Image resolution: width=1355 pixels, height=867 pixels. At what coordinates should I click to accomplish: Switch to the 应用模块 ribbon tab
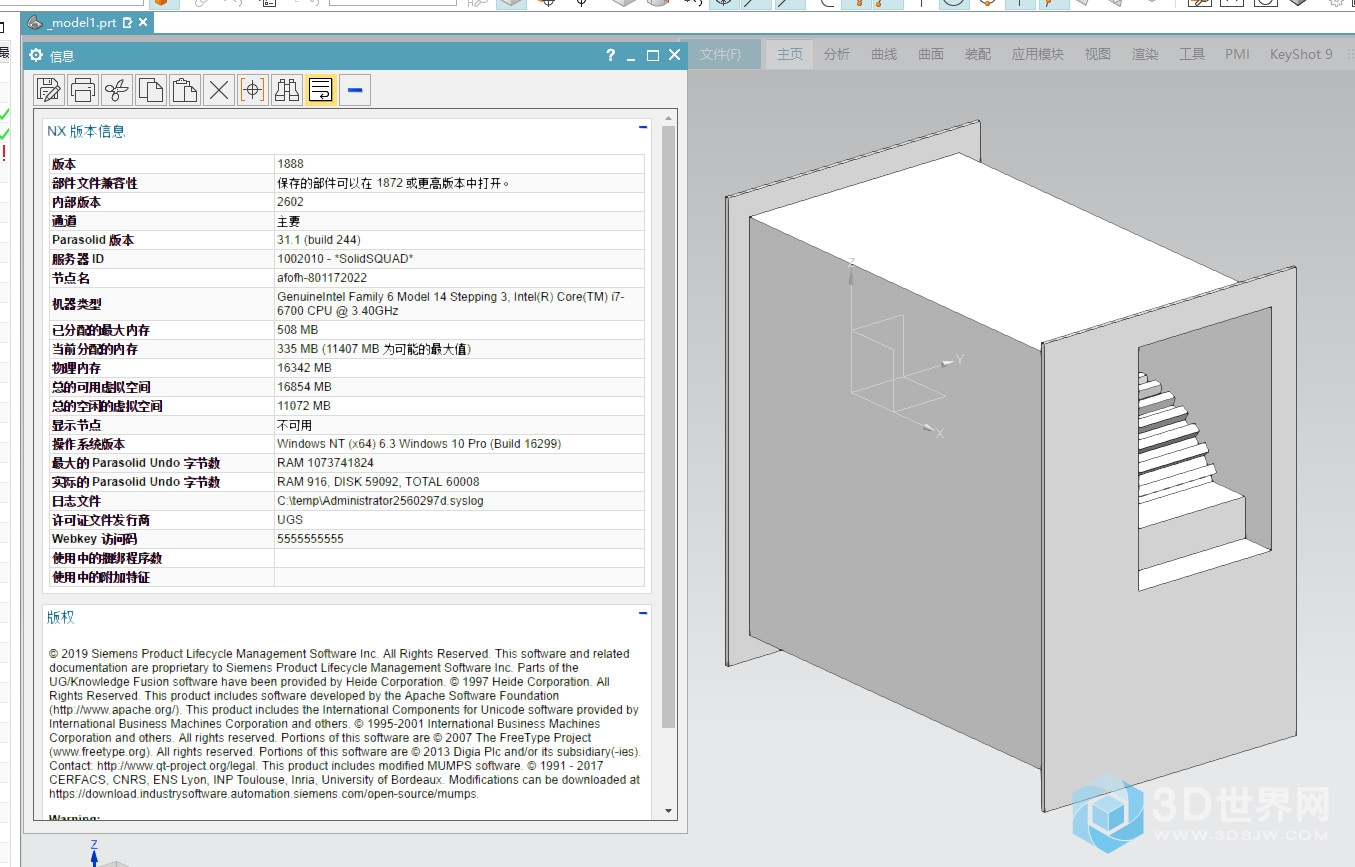pyautogui.click(x=1038, y=54)
